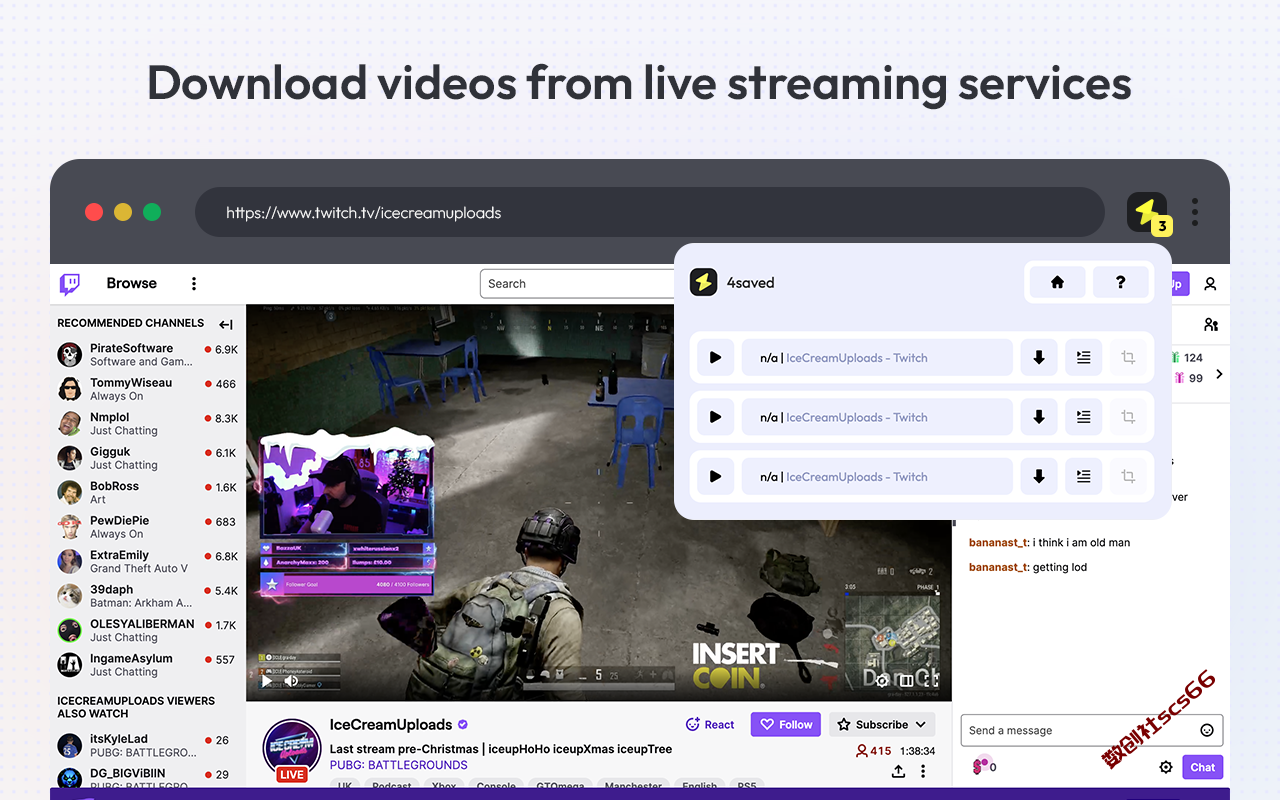Open quality list for top popup entry
Image resolution: width=1280 pixels, height=800 pixels.
click(1083, 357)
